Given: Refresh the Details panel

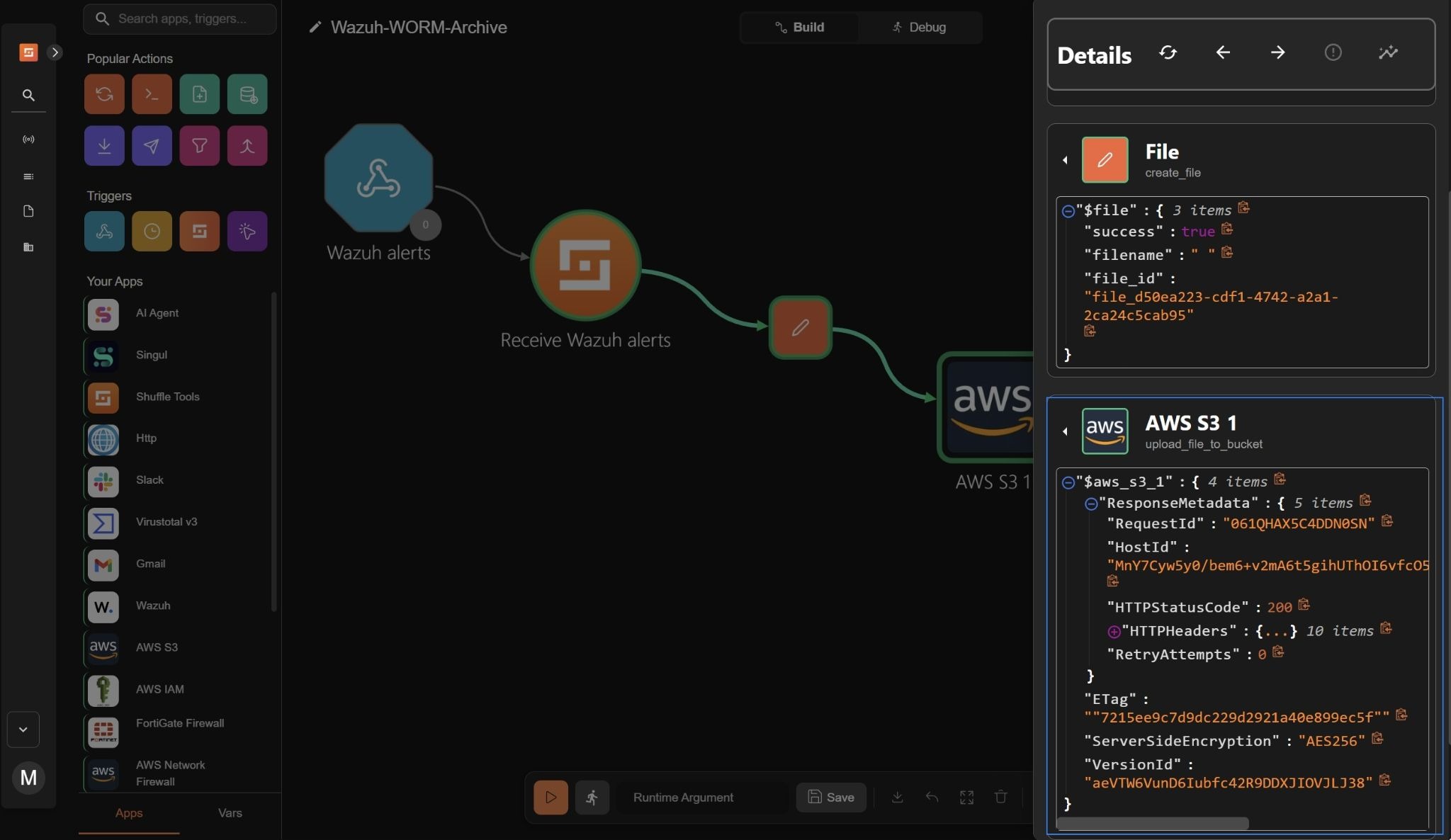Looking at the screenshot, I should tap(1168, 52).
